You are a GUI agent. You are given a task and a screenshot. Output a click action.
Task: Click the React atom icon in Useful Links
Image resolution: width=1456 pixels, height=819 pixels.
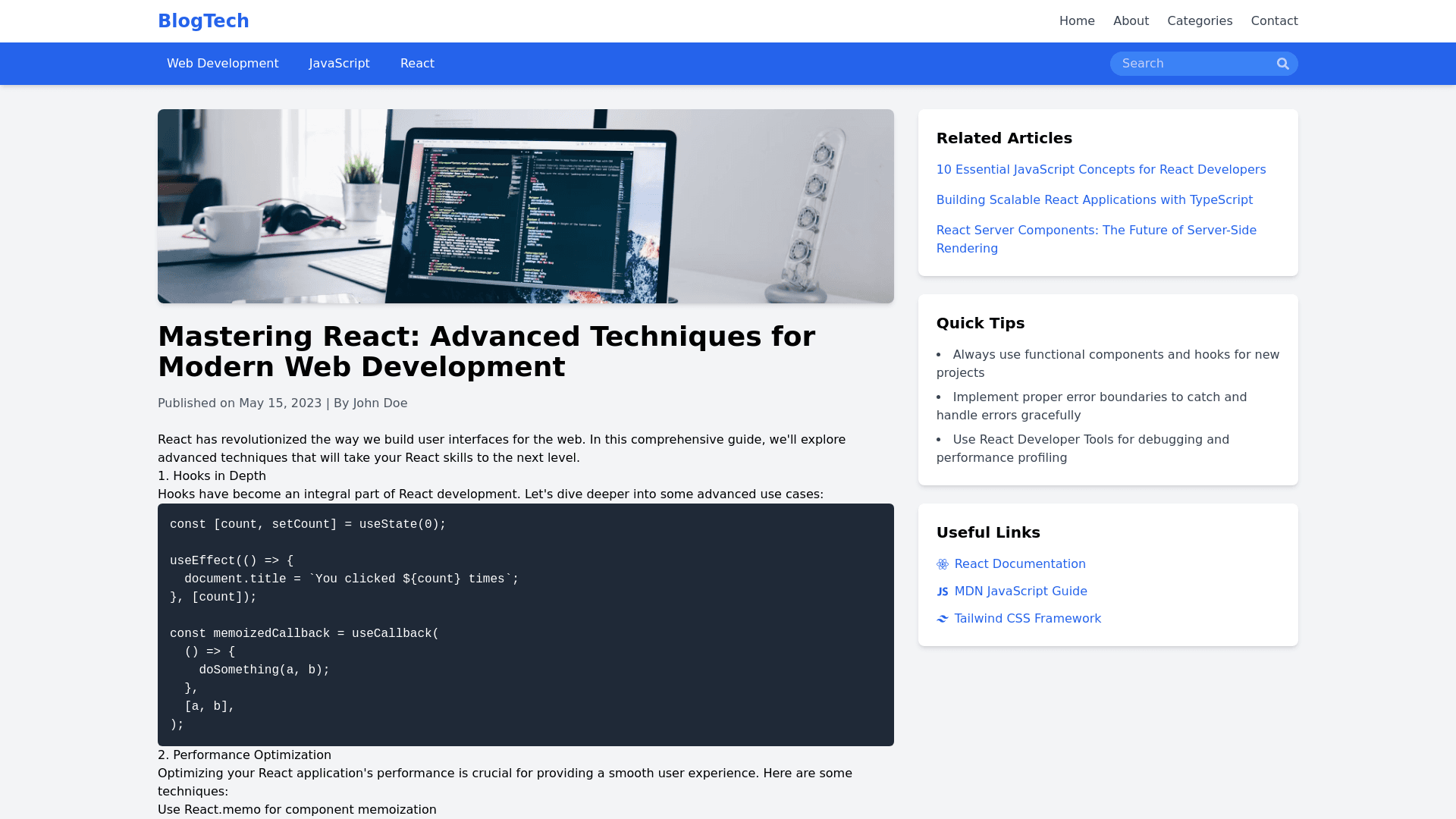[943, 564]
